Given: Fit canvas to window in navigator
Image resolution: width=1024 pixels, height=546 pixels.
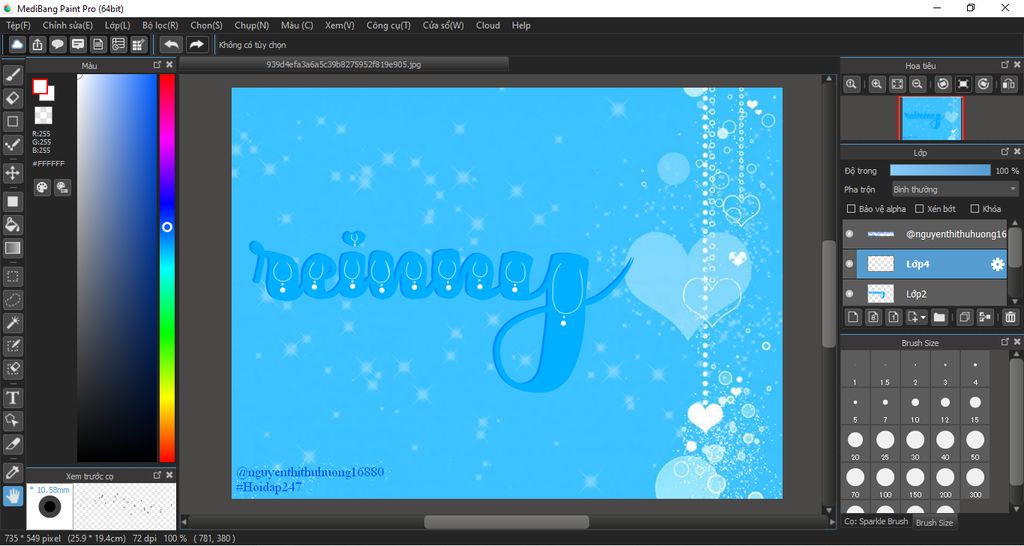Looking at the screenshot, I should 897,84.
